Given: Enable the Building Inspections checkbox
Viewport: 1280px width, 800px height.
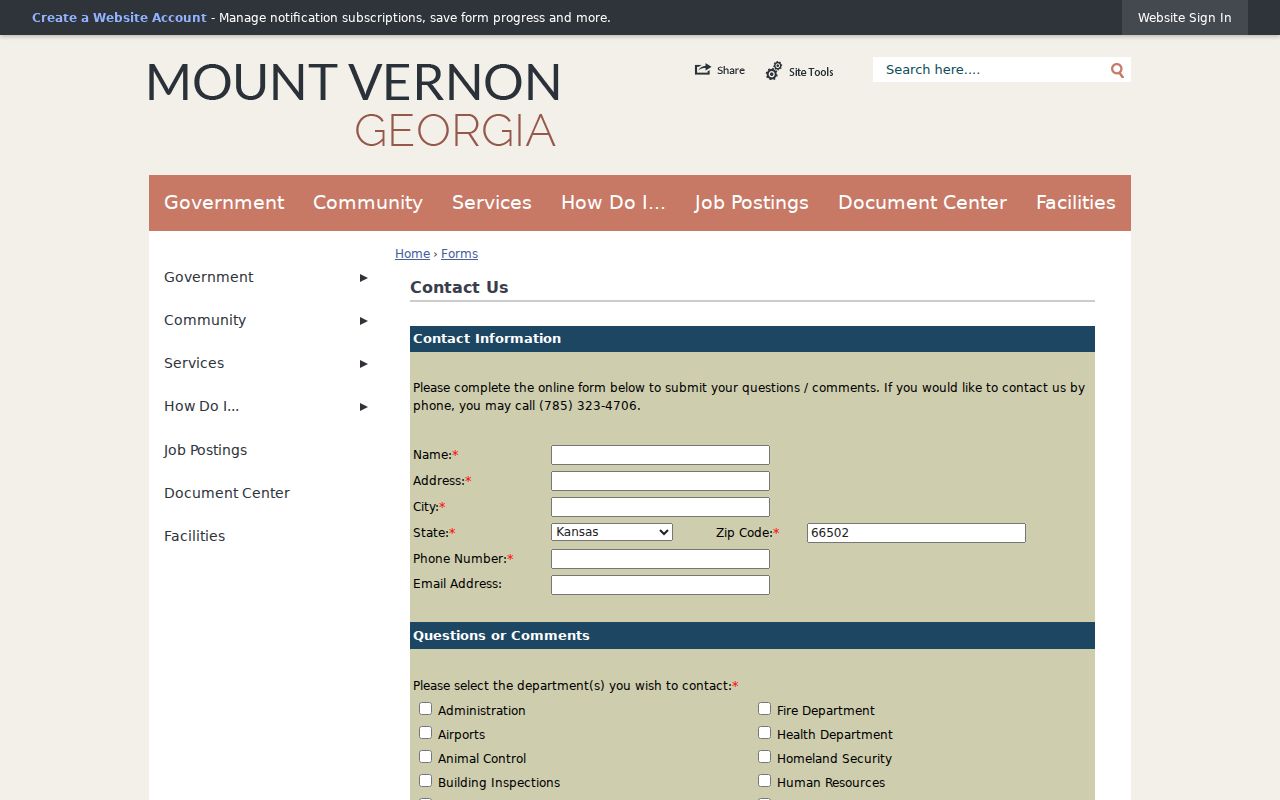Looking at the screenshot, I should tap(425, 781).
